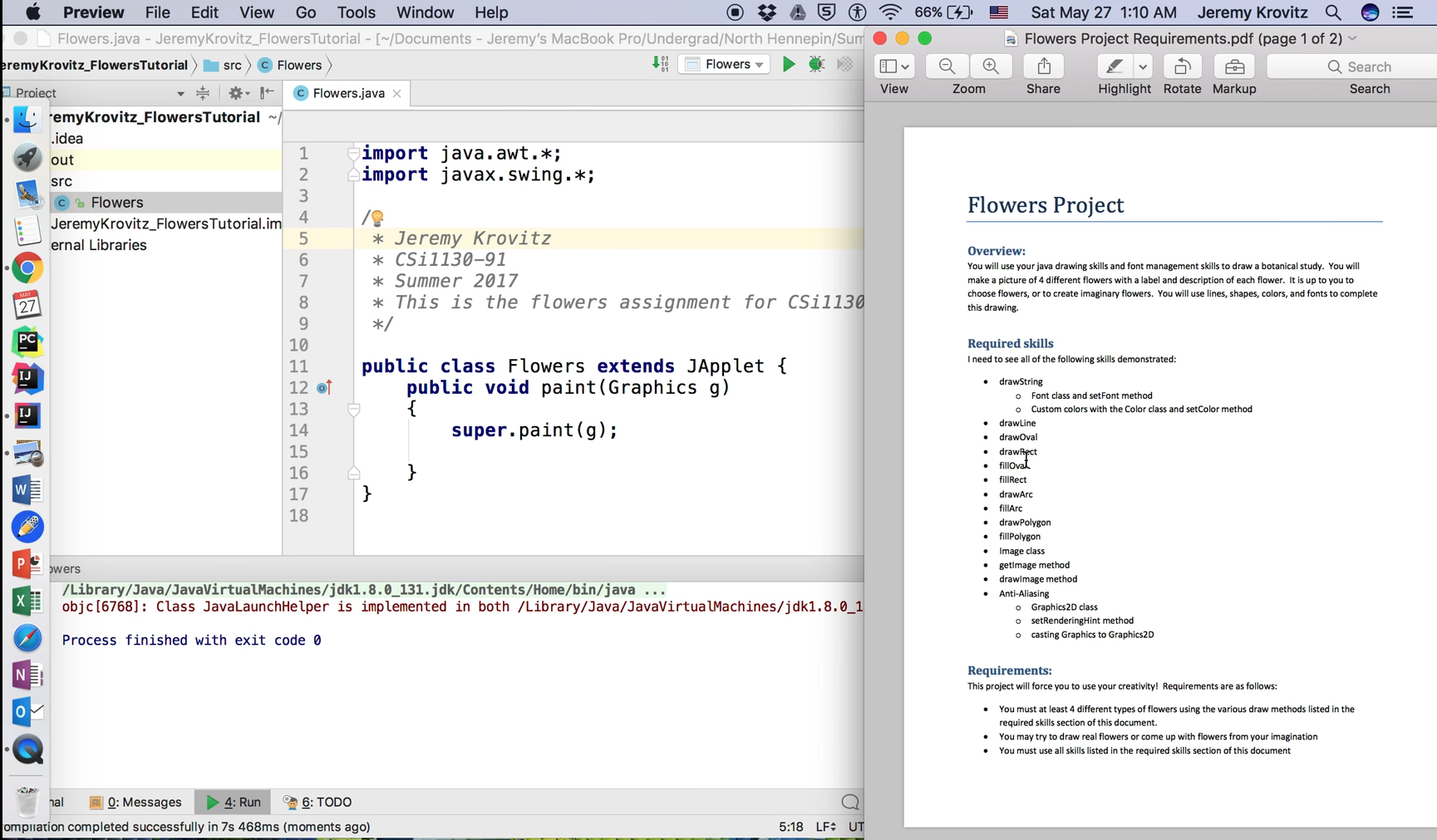This screenshot has height=840, width=1437.
Task: Zoom out the PDF in Preview
Action: [947, 66]
